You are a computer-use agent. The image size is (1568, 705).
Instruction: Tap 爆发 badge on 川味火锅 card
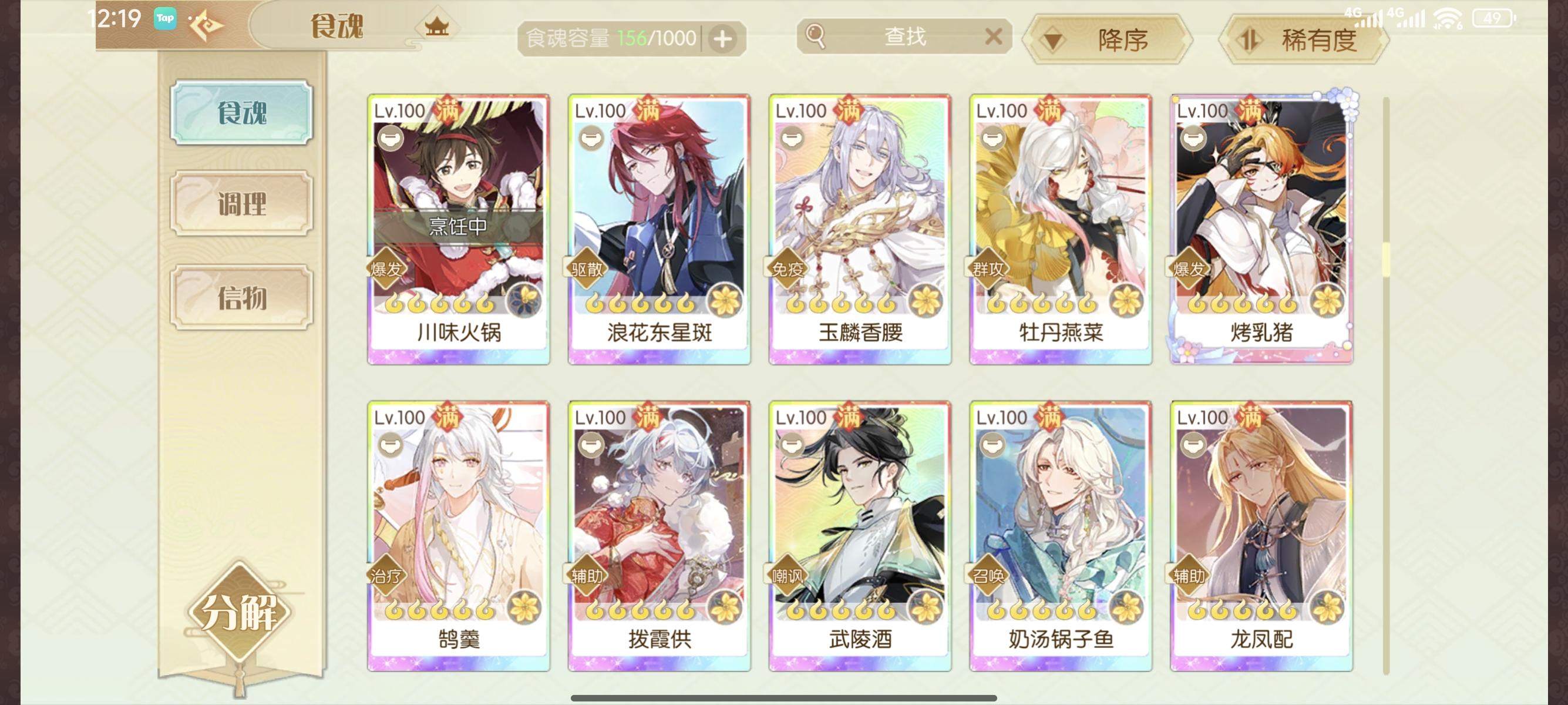(x=387, y=268)
